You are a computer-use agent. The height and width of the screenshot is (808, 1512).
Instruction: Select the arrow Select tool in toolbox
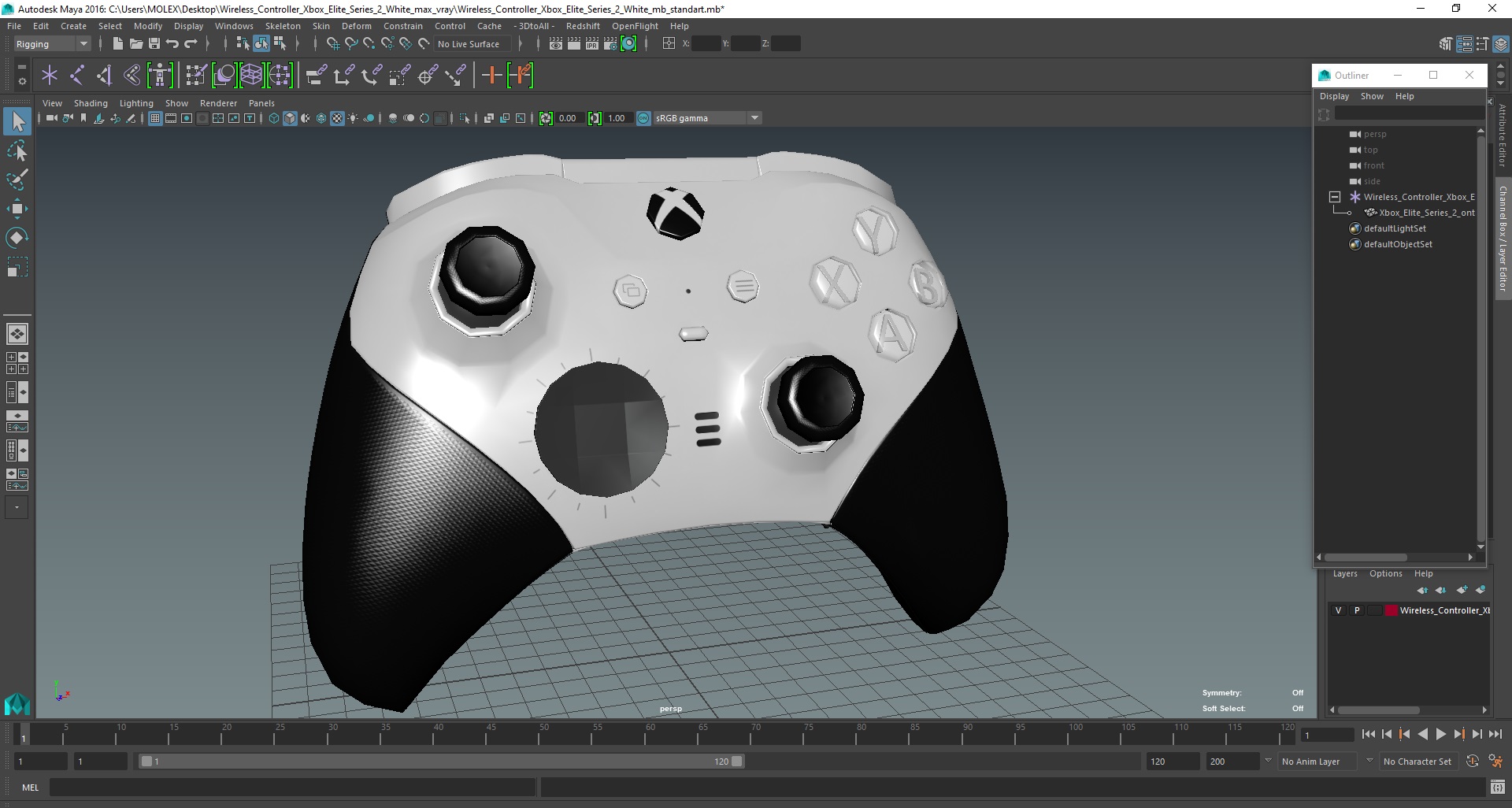click(17, 120)
